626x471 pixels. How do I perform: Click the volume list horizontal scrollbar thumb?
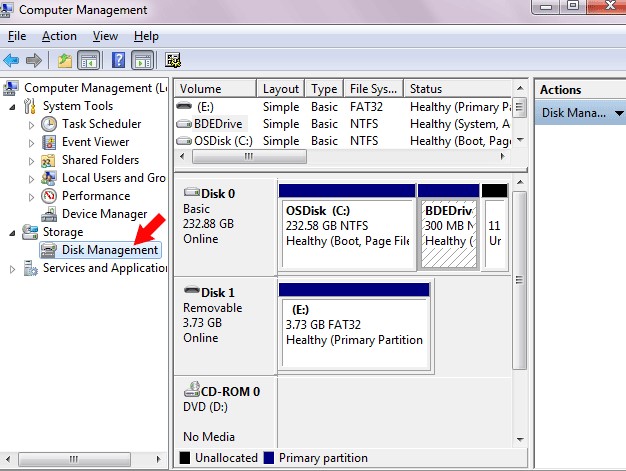[249, 156]
